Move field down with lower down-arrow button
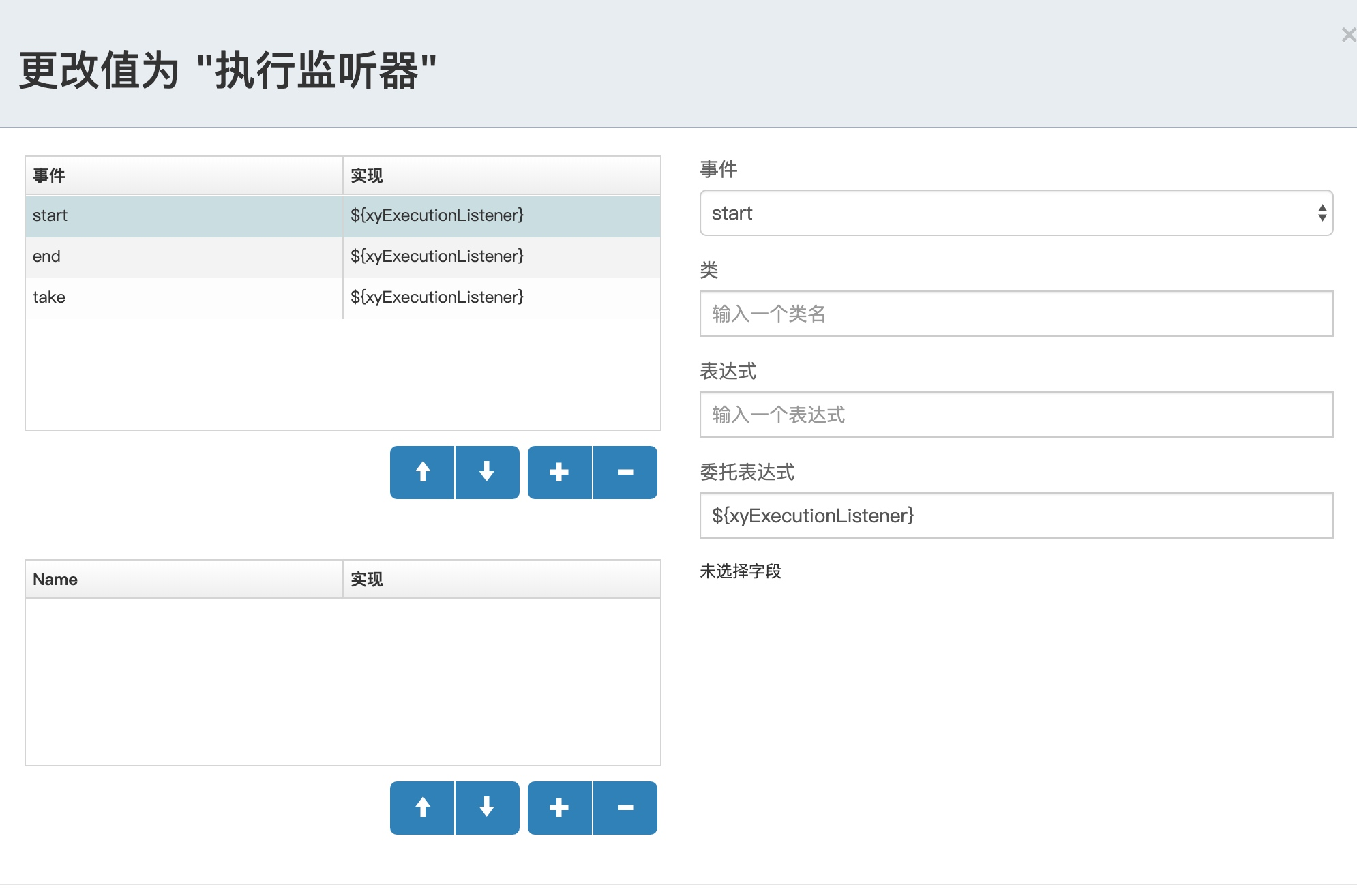Viewport: 1357px width, 896px height. tap(487, 808)
